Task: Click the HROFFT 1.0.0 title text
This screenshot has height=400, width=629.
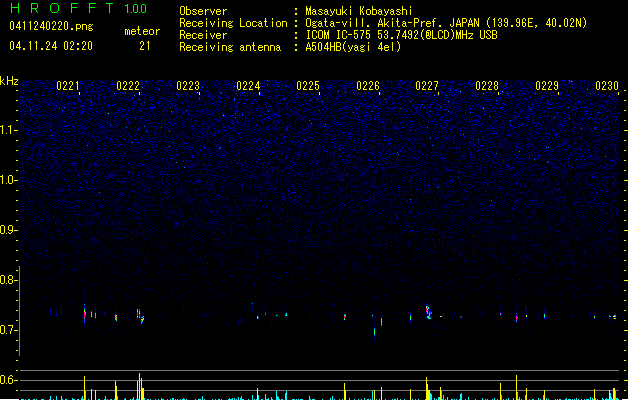Action: pos(79,8)
